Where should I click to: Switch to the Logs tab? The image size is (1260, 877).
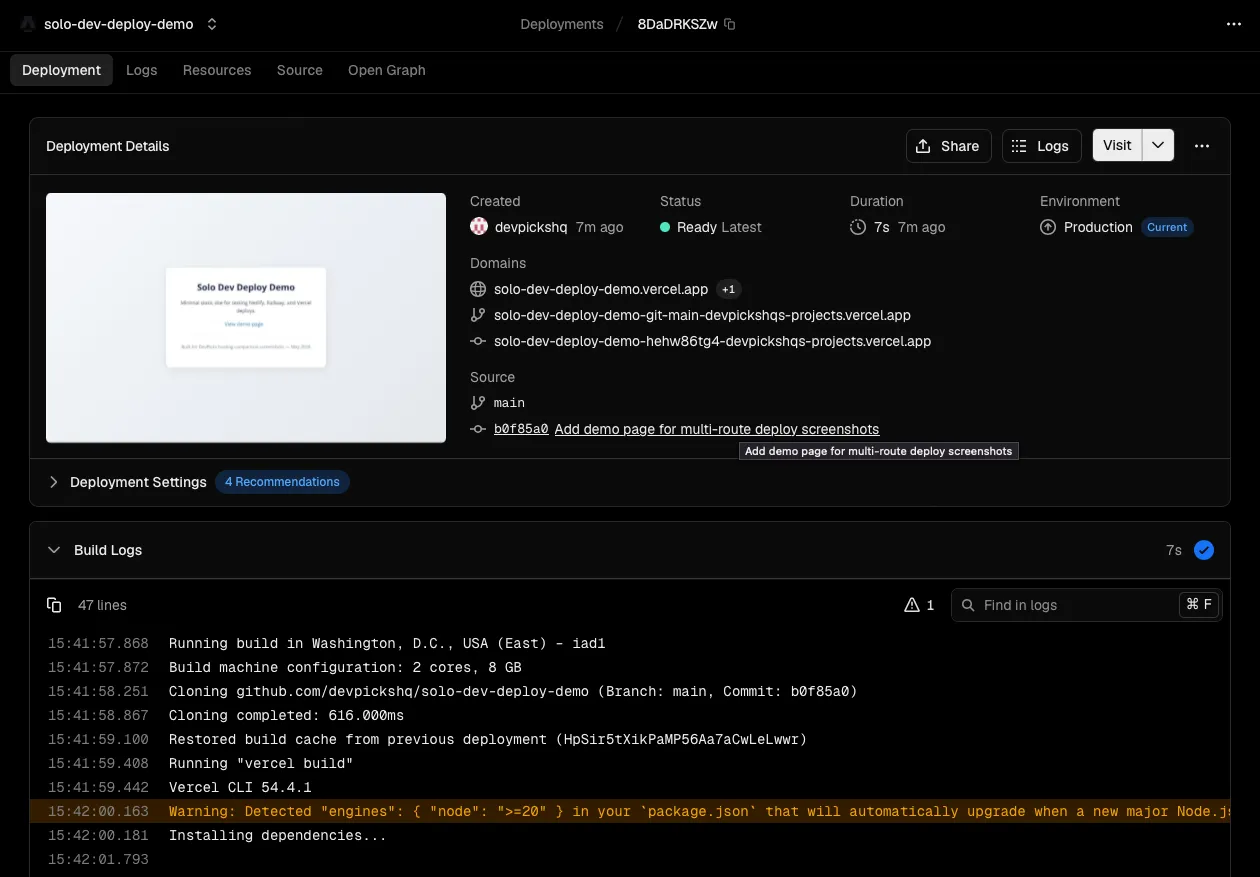142,70
